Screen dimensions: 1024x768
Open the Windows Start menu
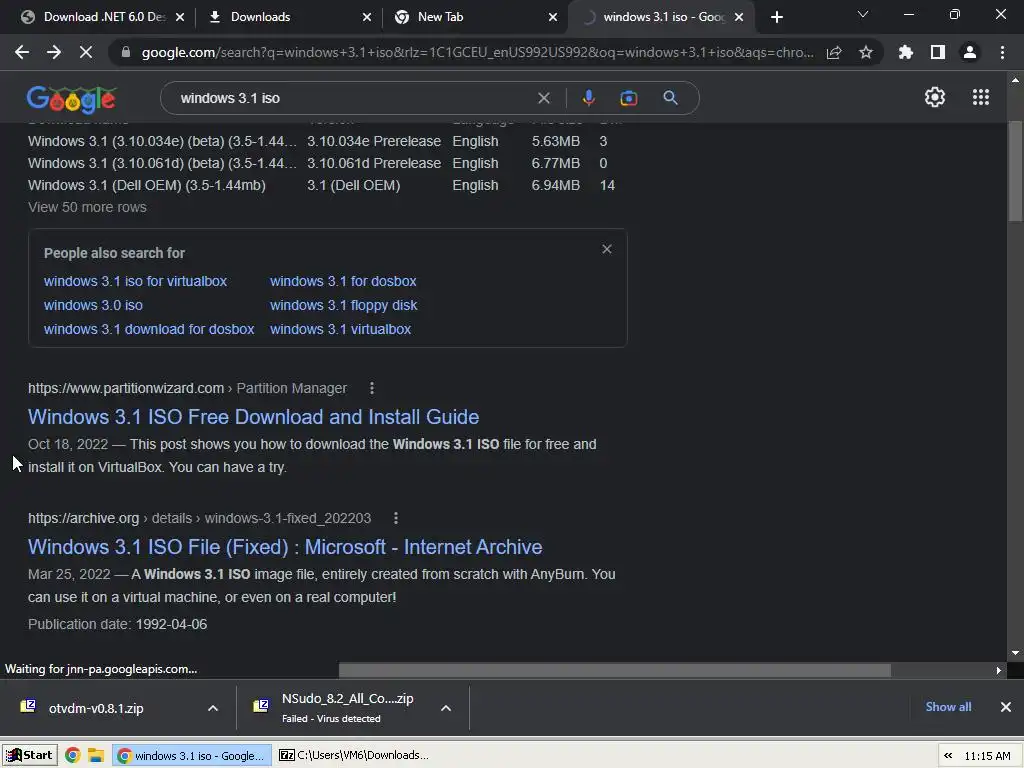(x=29, y=755)
